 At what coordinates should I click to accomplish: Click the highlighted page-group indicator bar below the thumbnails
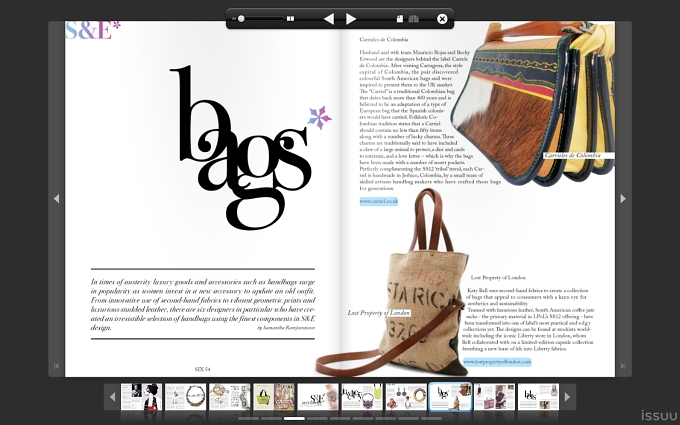click(x=294, y=418)
